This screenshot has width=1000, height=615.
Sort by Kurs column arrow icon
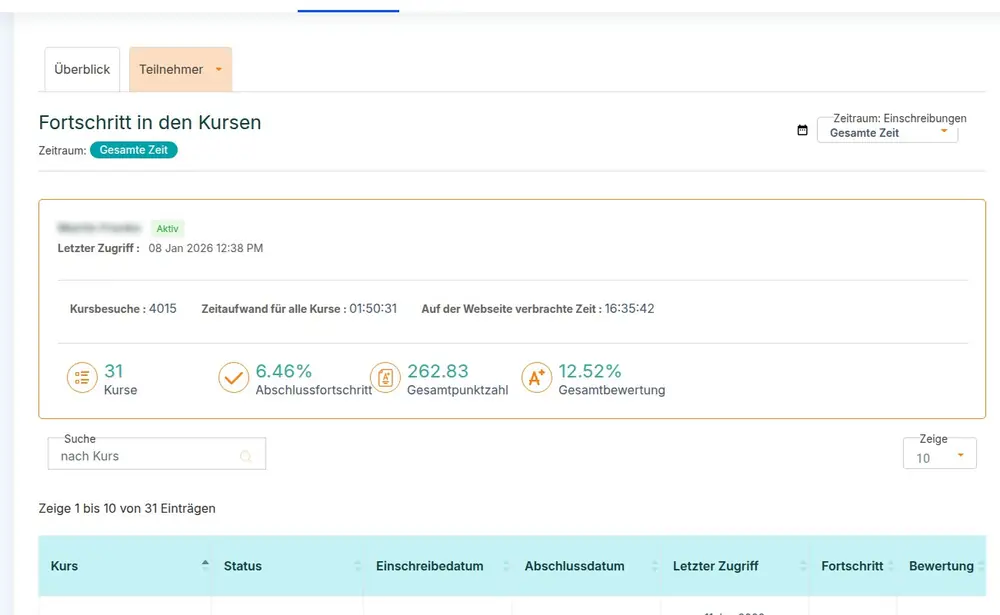[205, 565]
